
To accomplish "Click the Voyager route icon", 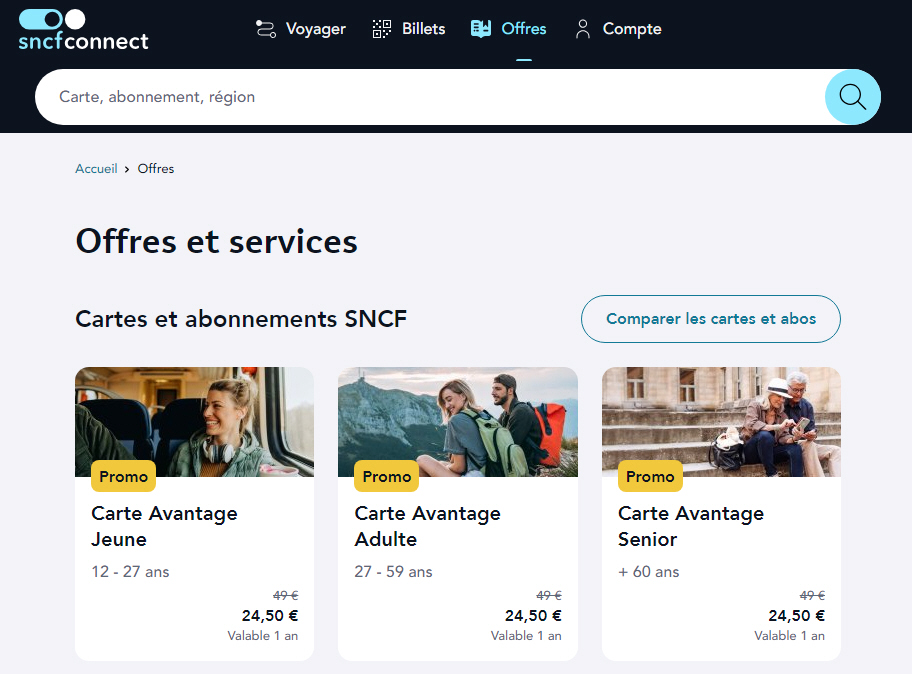I will [265, 29].
